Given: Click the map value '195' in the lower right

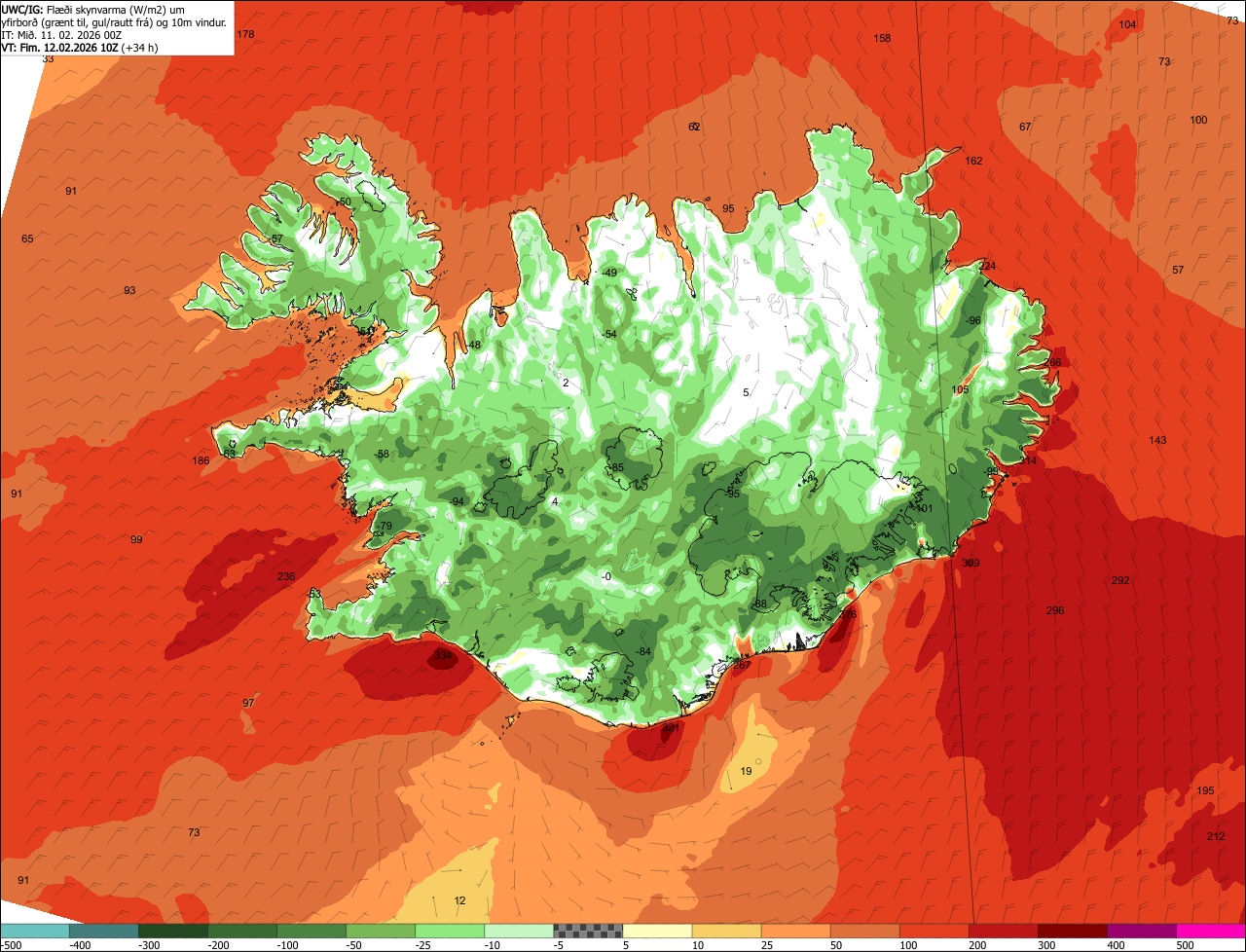Looking at the screenshot, I should [1205, 790].
